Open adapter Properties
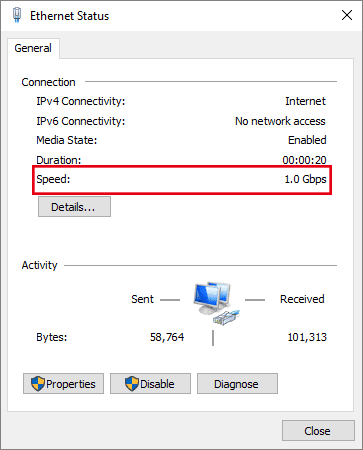The width and height of the screenshot is (363, 450). point(63,384)
